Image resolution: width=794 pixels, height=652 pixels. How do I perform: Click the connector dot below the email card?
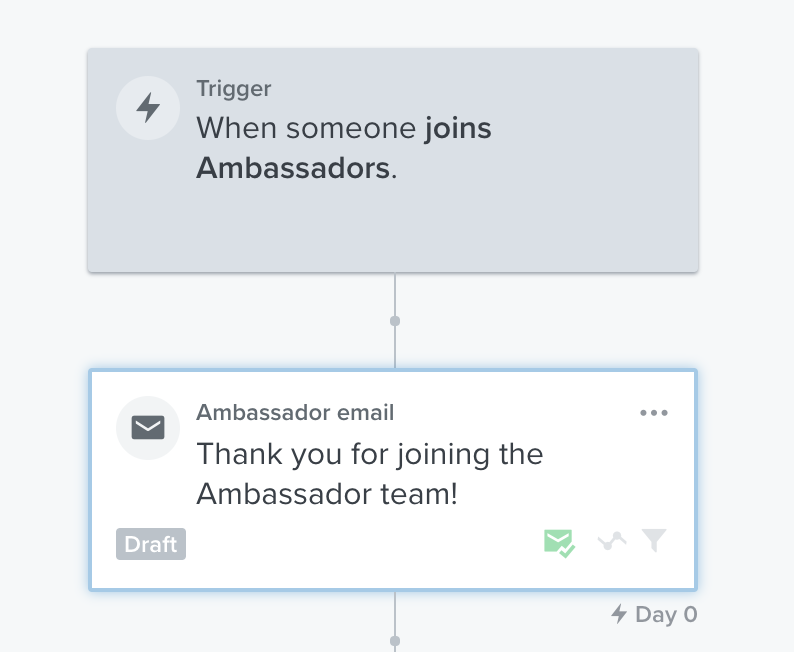point(395,641)
